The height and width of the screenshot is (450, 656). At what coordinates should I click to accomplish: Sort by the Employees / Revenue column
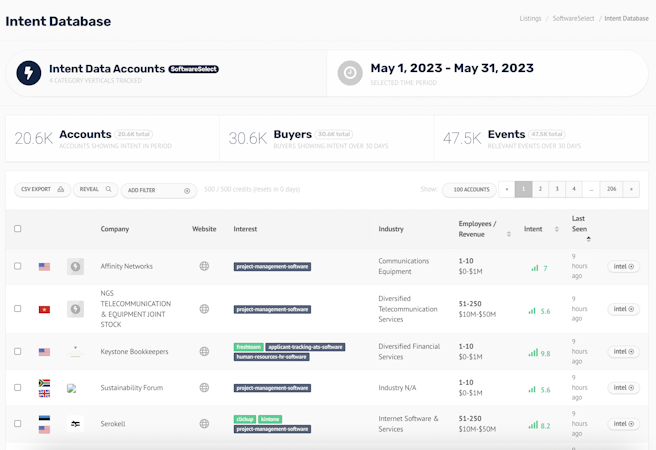pyautogui.click(x=509, y=233)
